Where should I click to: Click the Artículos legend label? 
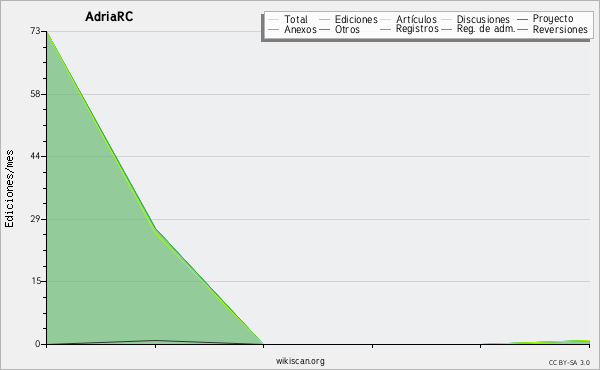[x=416, y=19]
